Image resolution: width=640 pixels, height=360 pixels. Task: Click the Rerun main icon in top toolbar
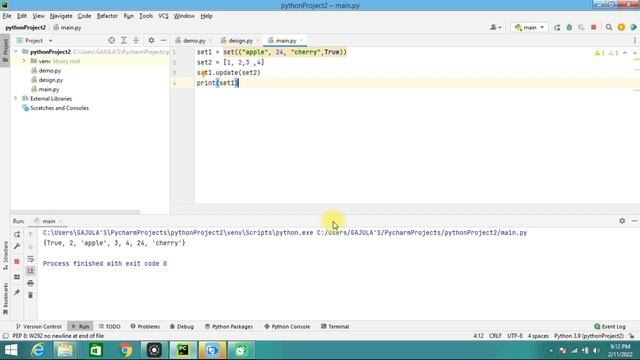coord(557,27)
